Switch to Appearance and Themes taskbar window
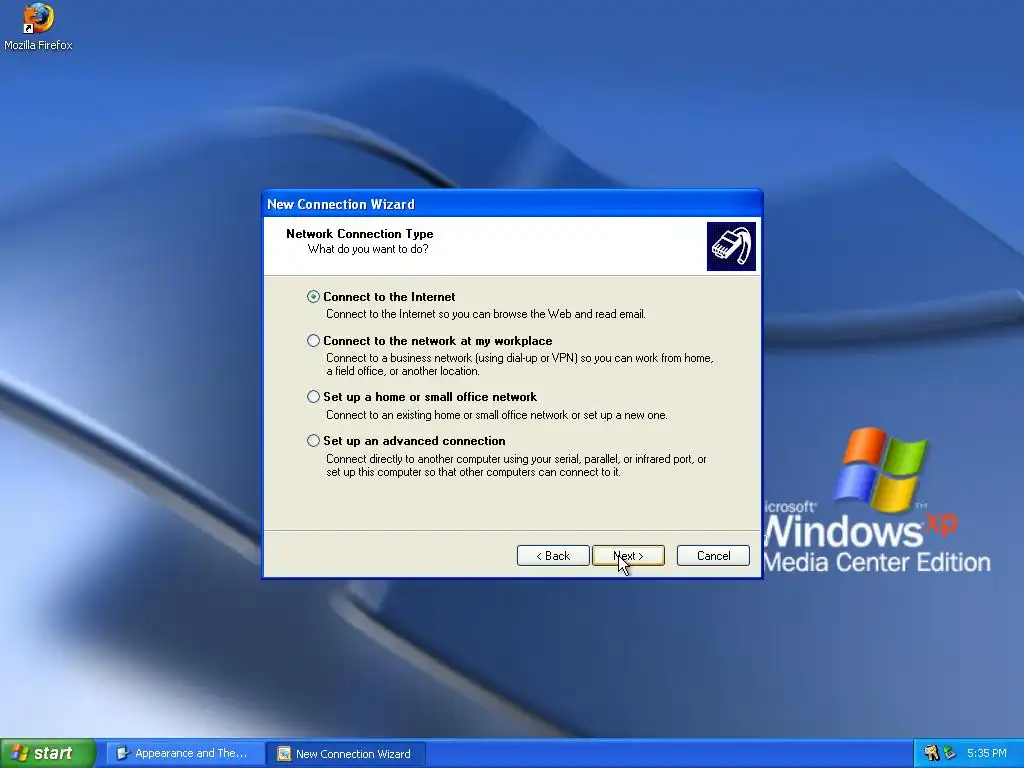The height and width of the screenshot is (768, 1024). [x=185, y=753]
